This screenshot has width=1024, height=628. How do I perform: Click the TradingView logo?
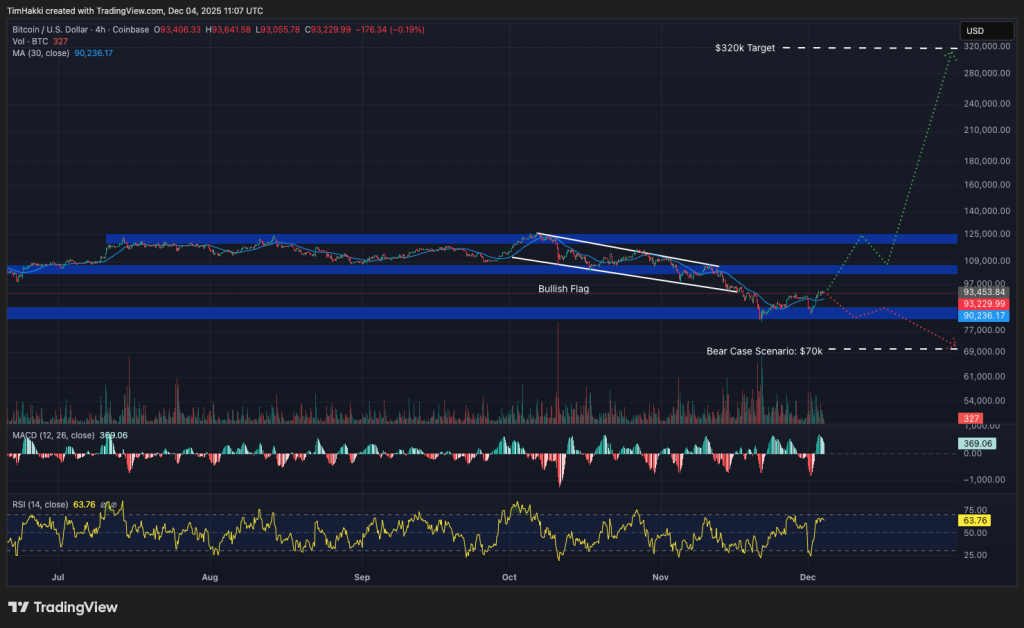[62, 607]
